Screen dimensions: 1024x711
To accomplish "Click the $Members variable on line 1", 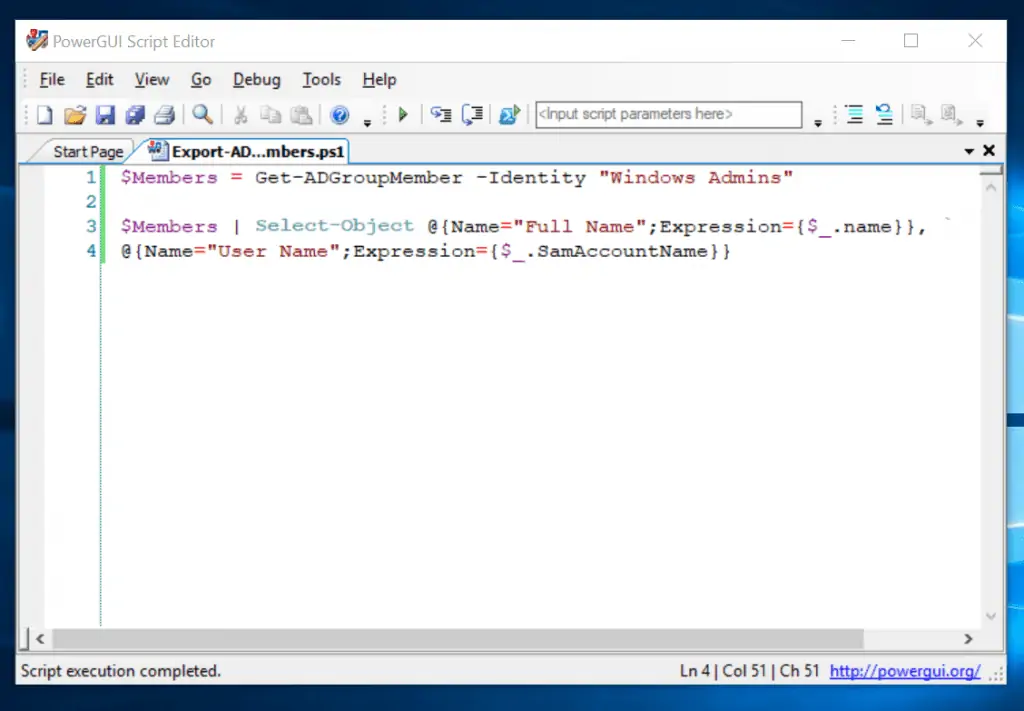I will pyautogui.click(x=169, y=178).
